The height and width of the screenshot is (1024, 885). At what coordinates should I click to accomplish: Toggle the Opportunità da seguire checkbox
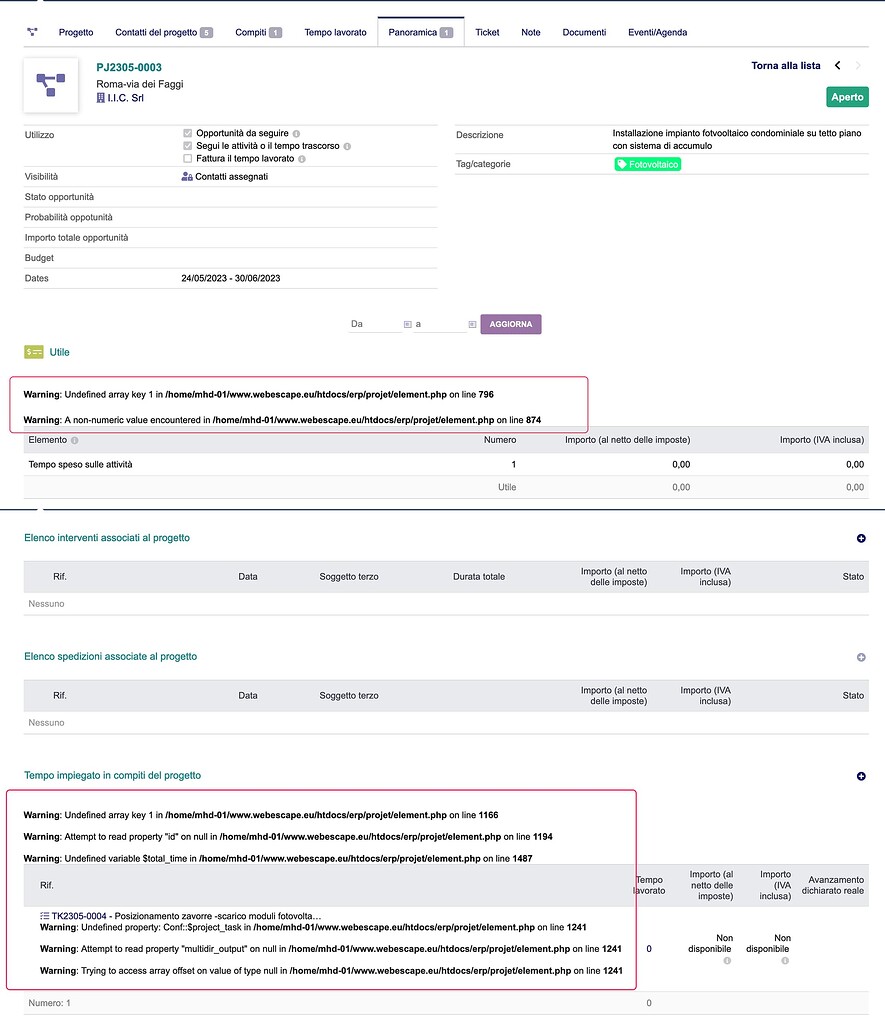coord(188,133)
